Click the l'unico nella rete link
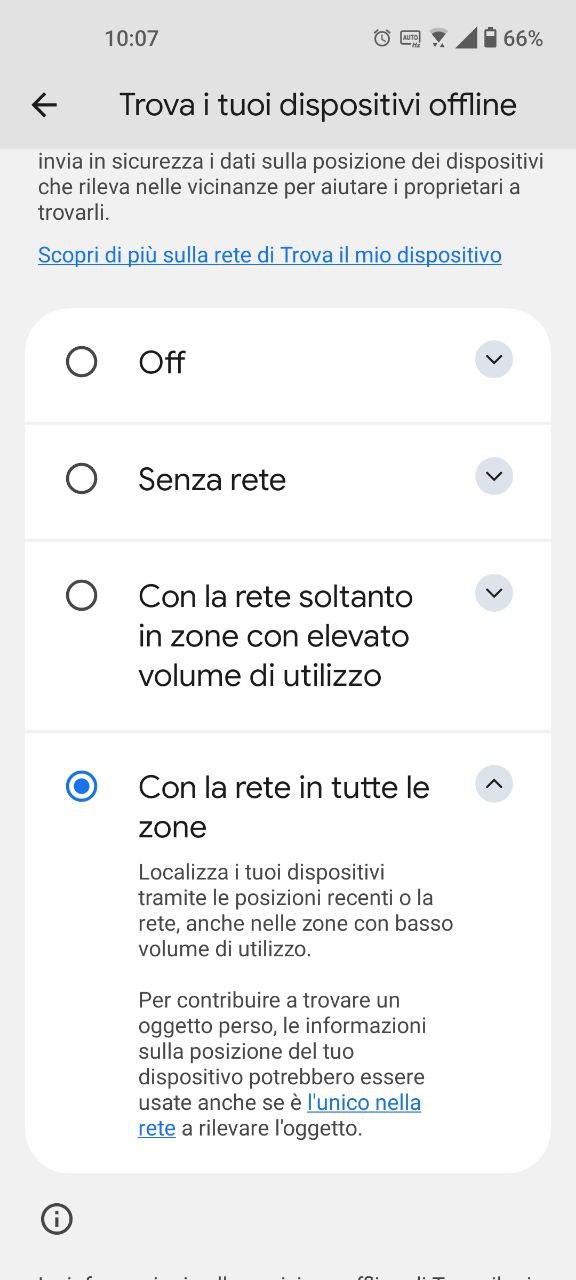This screenshot has width=576, height=1280. click(x=364, y=1102)
